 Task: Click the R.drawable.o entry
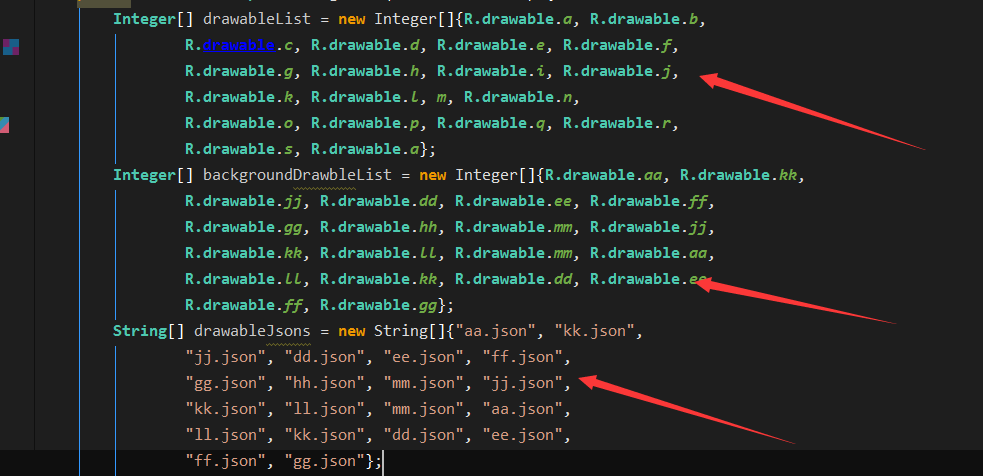[239, 124]
